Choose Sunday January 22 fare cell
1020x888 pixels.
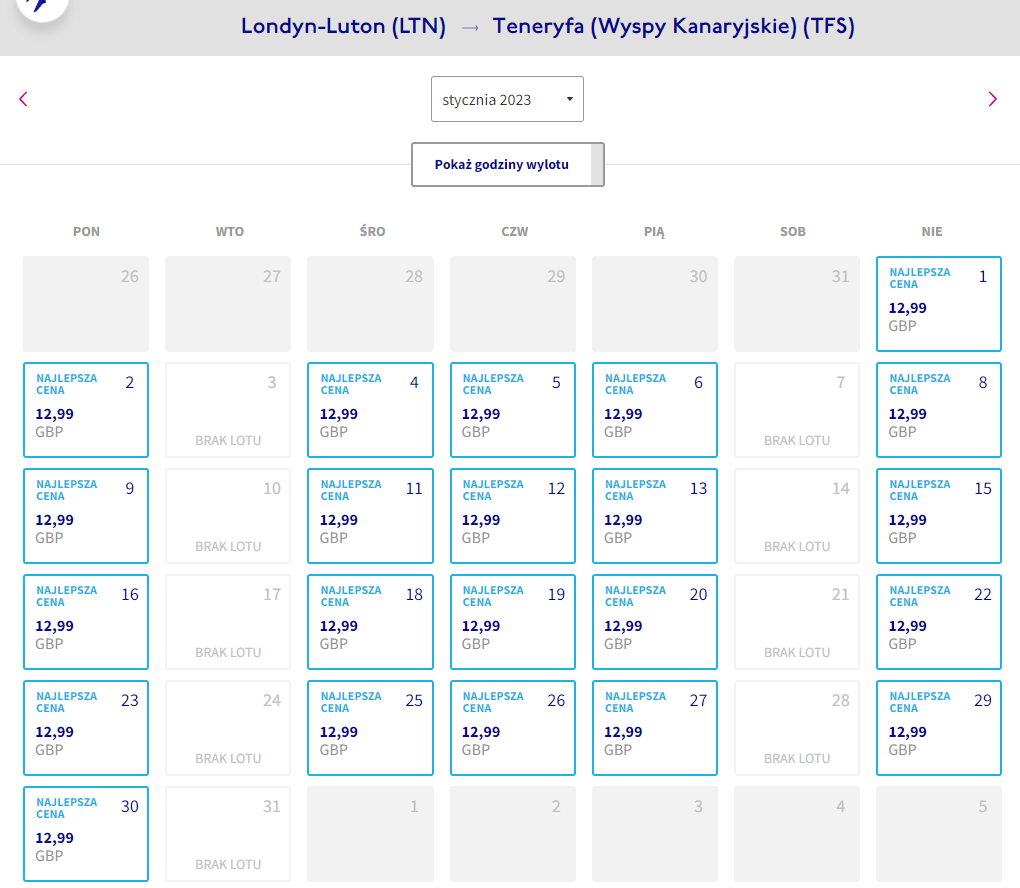[x=938, y=622]
